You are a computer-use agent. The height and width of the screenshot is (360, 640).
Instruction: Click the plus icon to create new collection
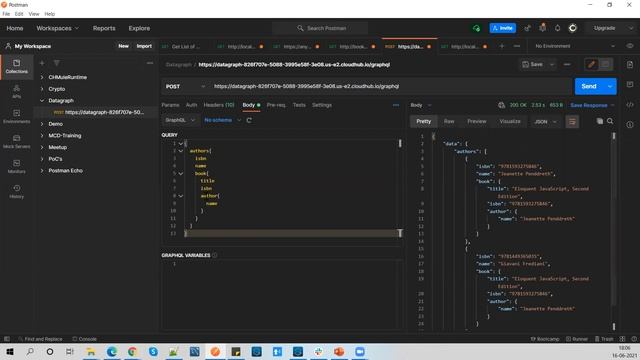coord(42,63)
